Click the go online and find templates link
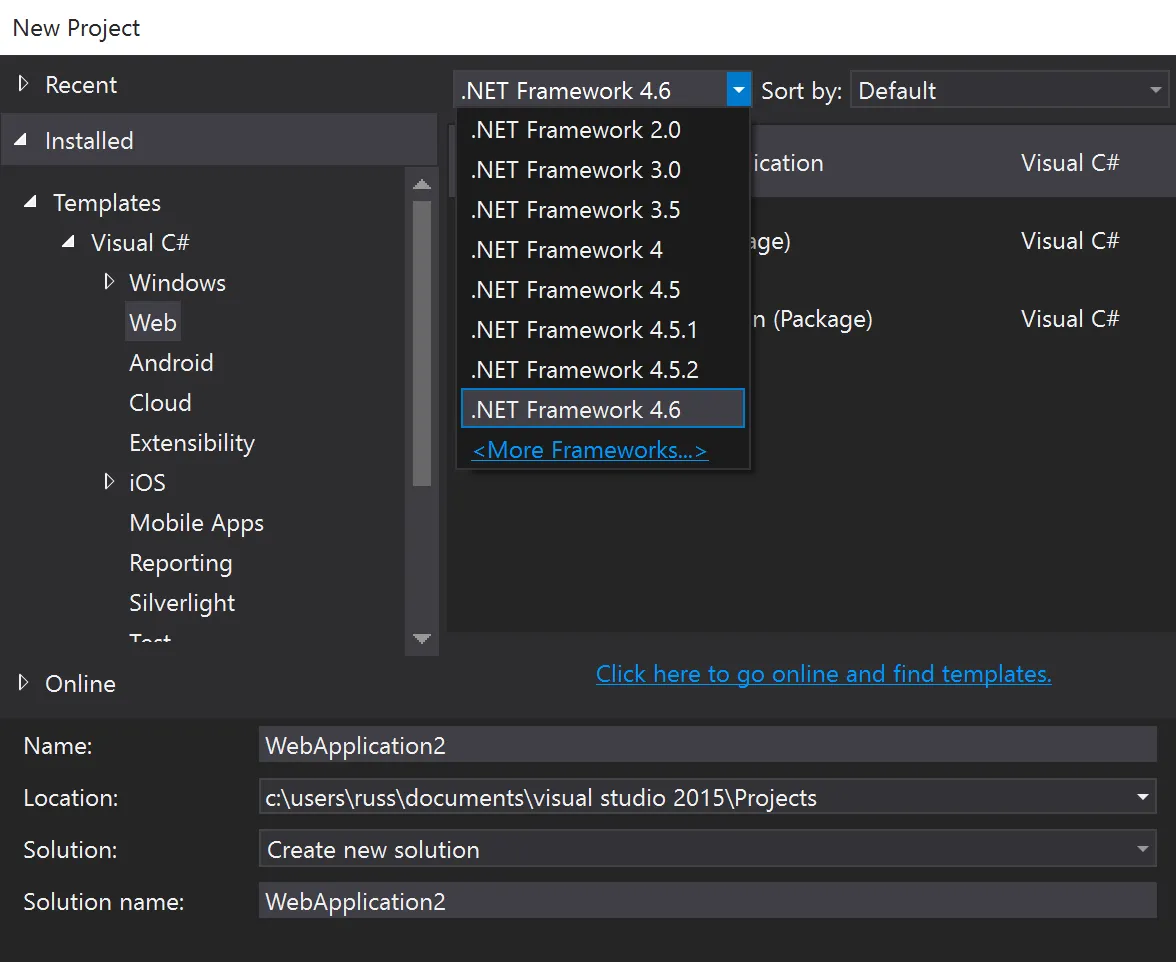1176x962 pixels. coord(823,675)
